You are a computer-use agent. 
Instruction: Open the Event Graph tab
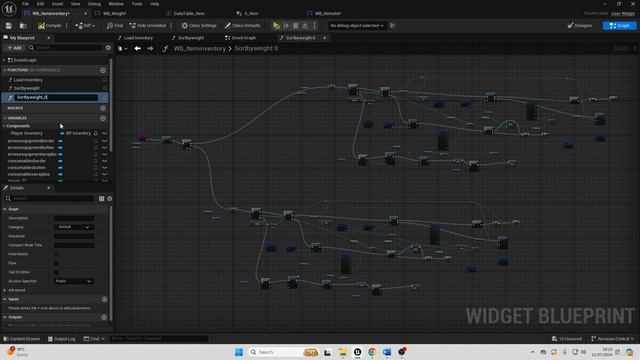pos(243,38)
